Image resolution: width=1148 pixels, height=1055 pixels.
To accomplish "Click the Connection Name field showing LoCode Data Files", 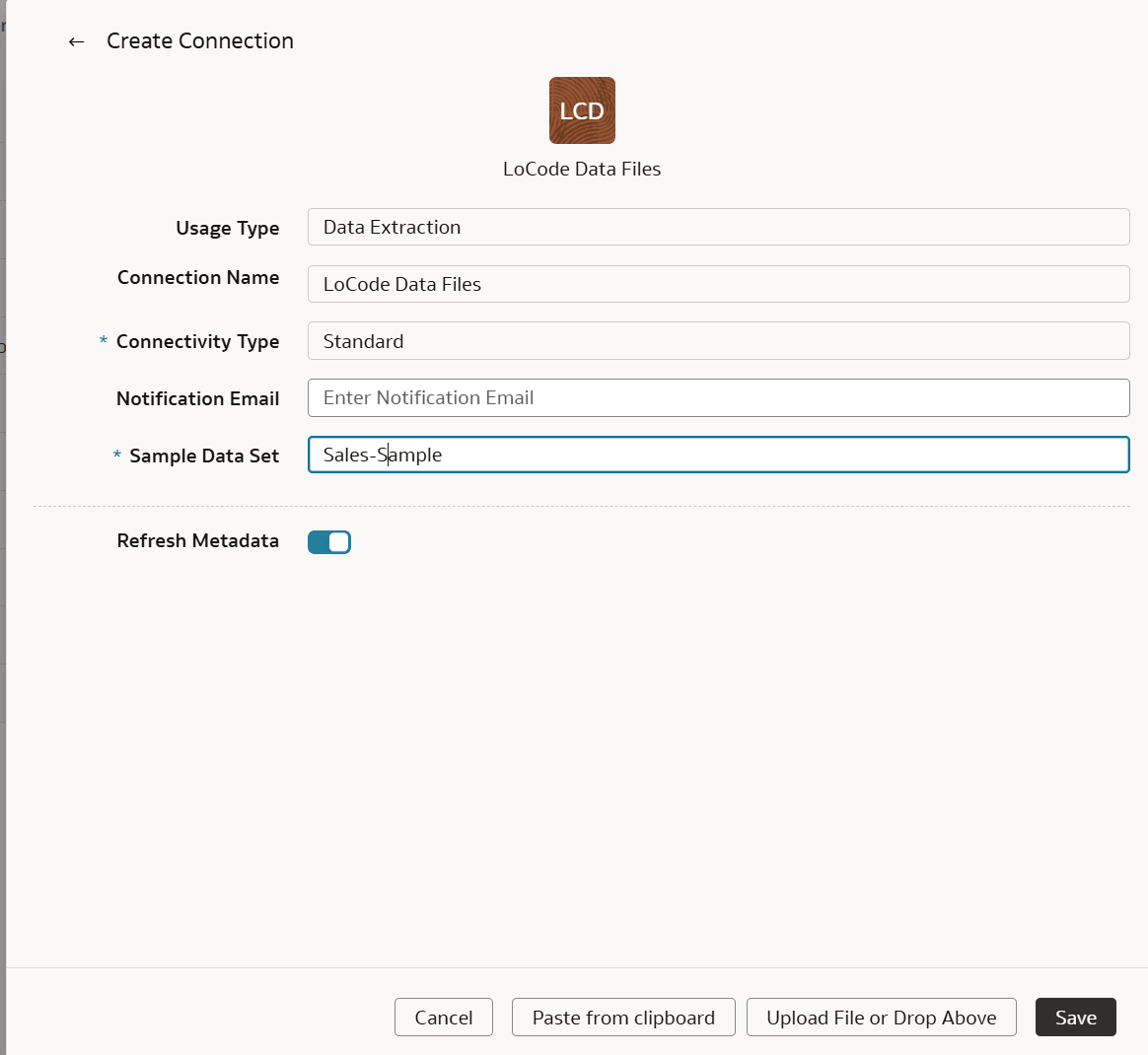I will tap(718, 284).
